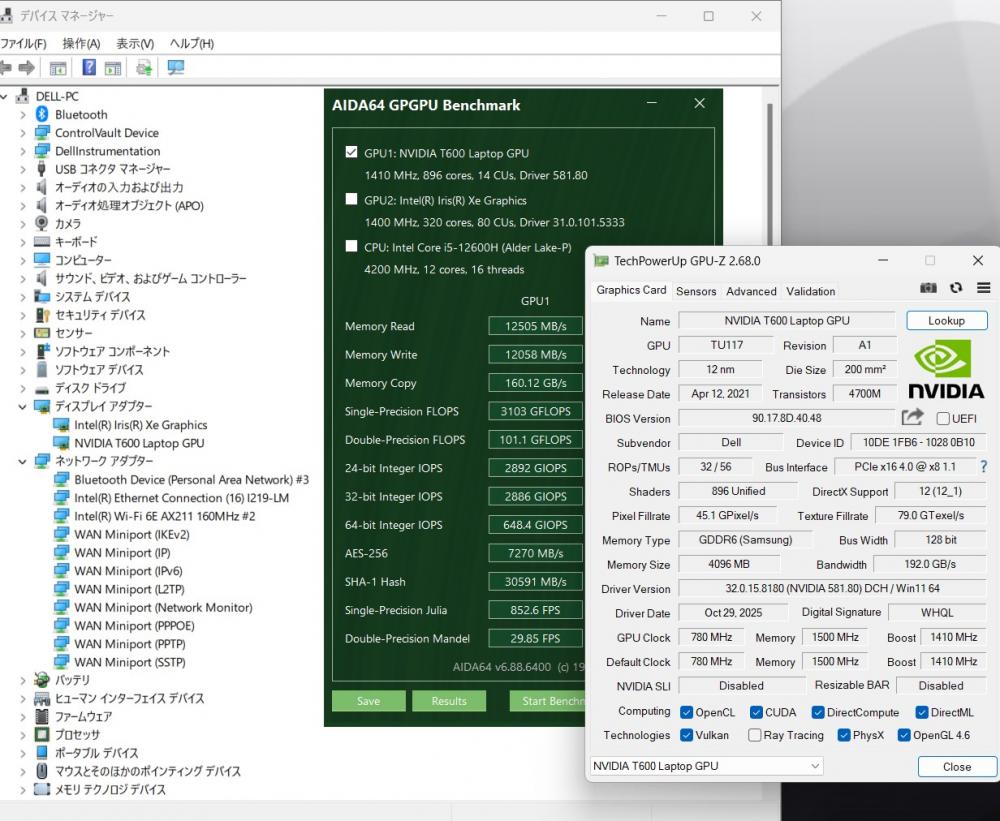Viewport: 1000px width, 821px height.
Task: Click the update driver toolbar icon
Action: (x=144, y=67)
